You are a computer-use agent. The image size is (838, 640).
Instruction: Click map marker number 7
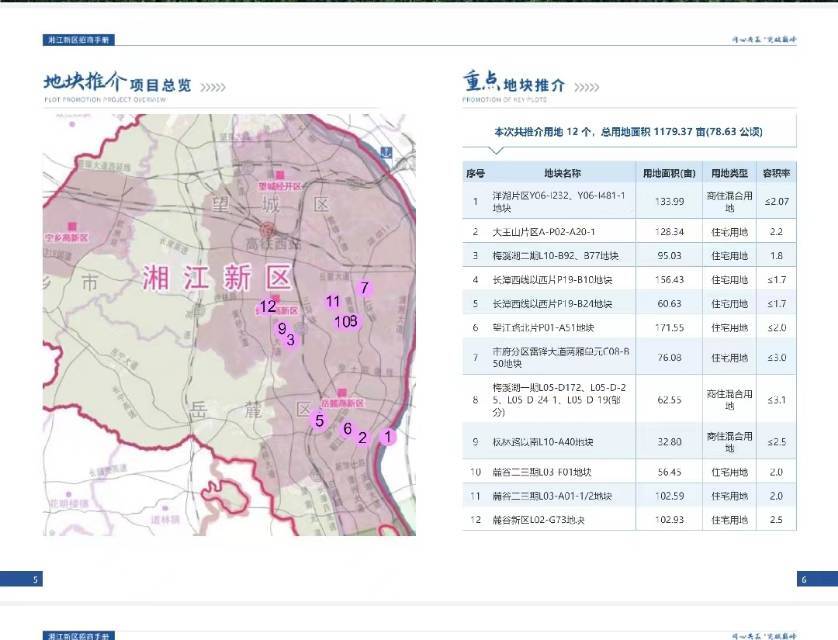click(x=365, y=288)
